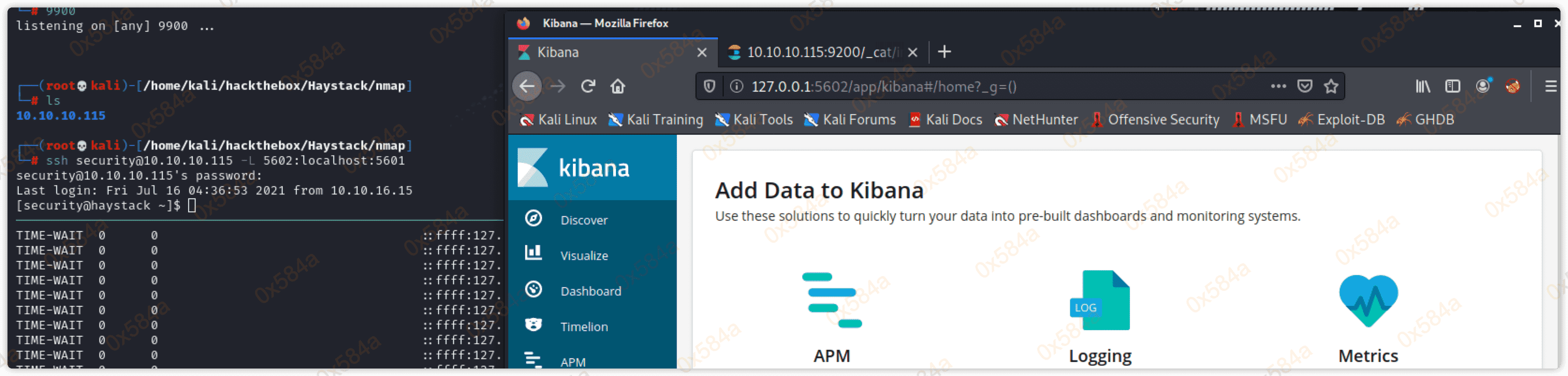Image resolution: width=1568 pixels, height=376 pixels.
Task: Open Timelion in the Kibana sidebar
Action: coord(584,327)
